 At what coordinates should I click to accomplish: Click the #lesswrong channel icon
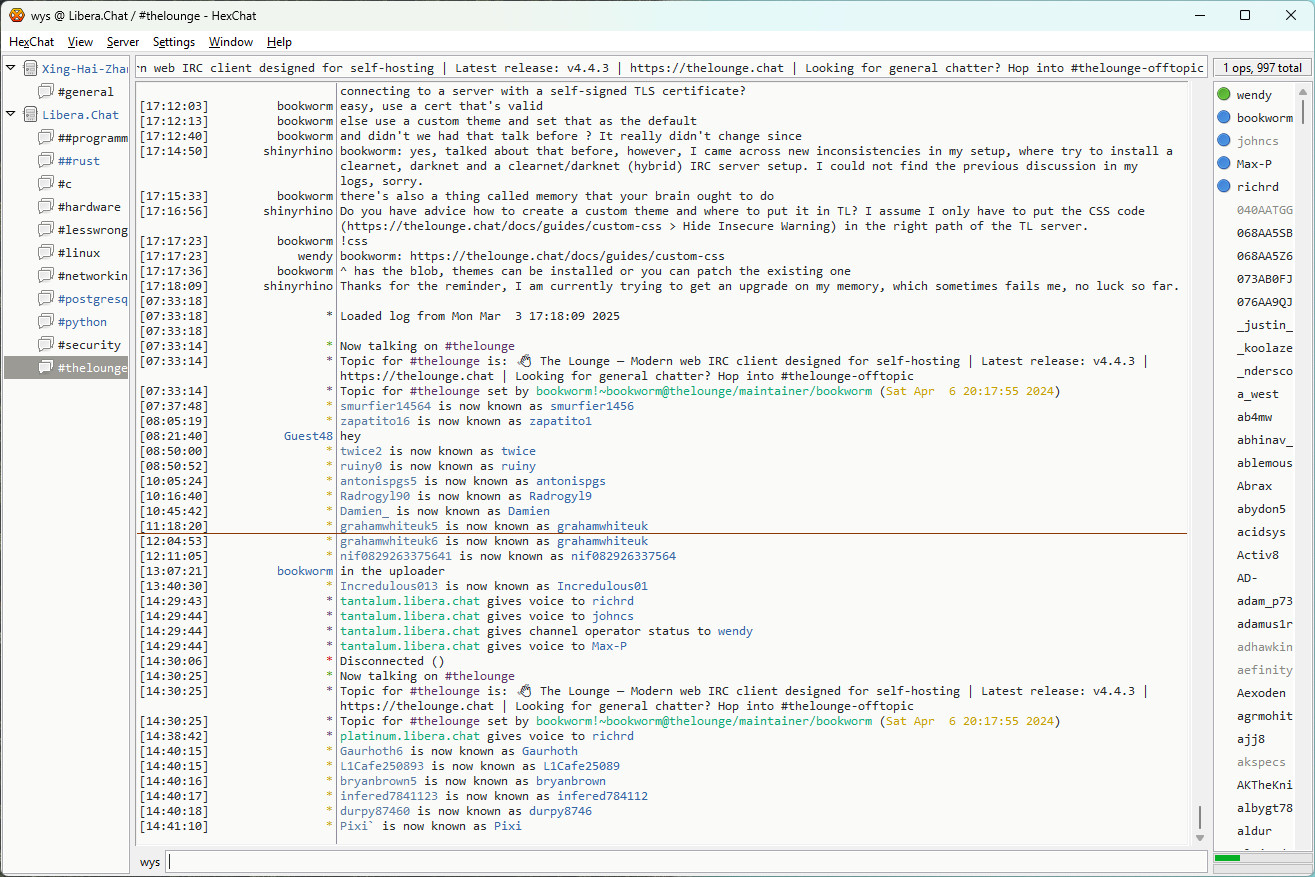click(46, 230)
